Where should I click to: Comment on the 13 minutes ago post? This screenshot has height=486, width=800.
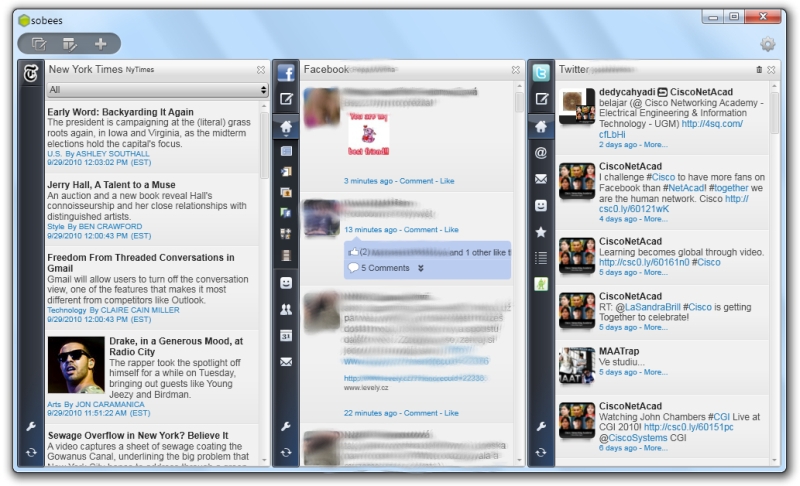tap(420, 229)
